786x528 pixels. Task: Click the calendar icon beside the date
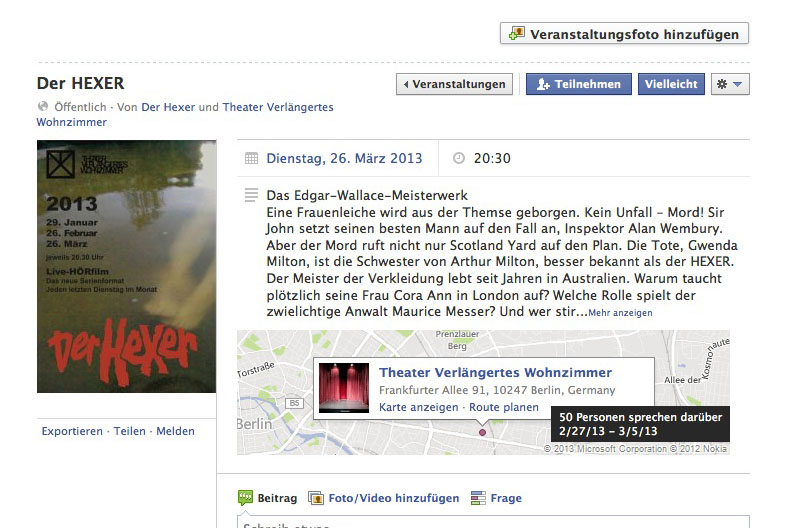coord(251,158)
